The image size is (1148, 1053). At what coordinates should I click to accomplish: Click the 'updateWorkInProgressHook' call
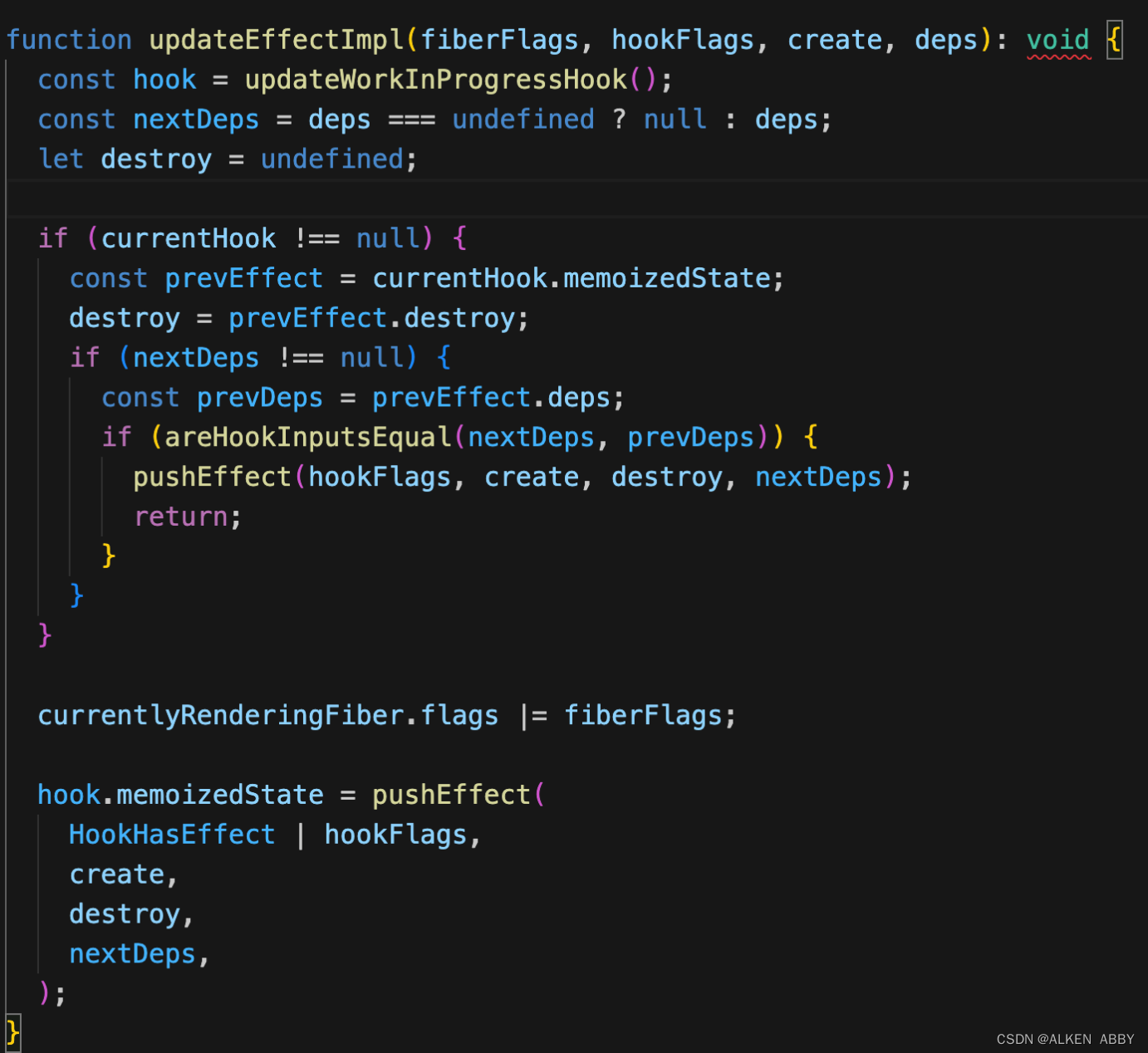click(x=435, y=80)
